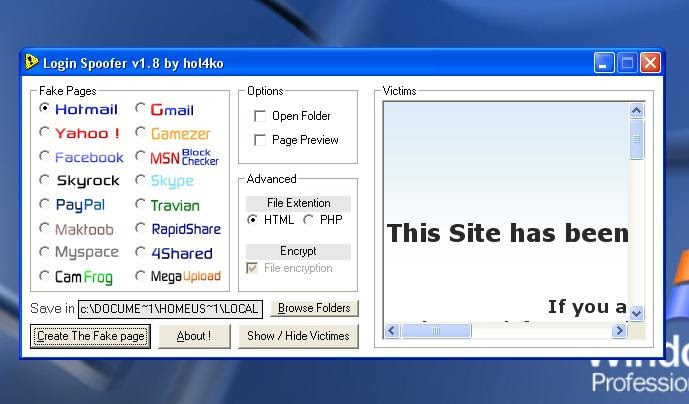Select the PayPal radio button

[x=44, y=204]
